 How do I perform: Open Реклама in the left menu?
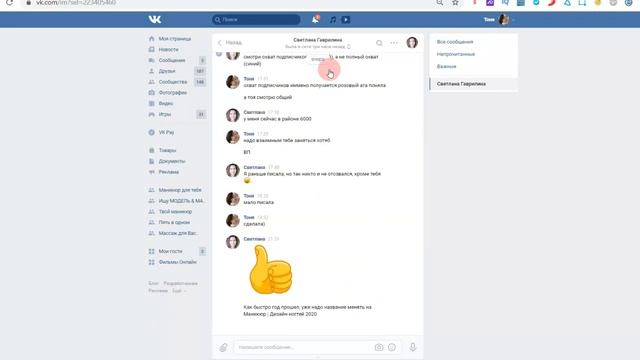169,172
